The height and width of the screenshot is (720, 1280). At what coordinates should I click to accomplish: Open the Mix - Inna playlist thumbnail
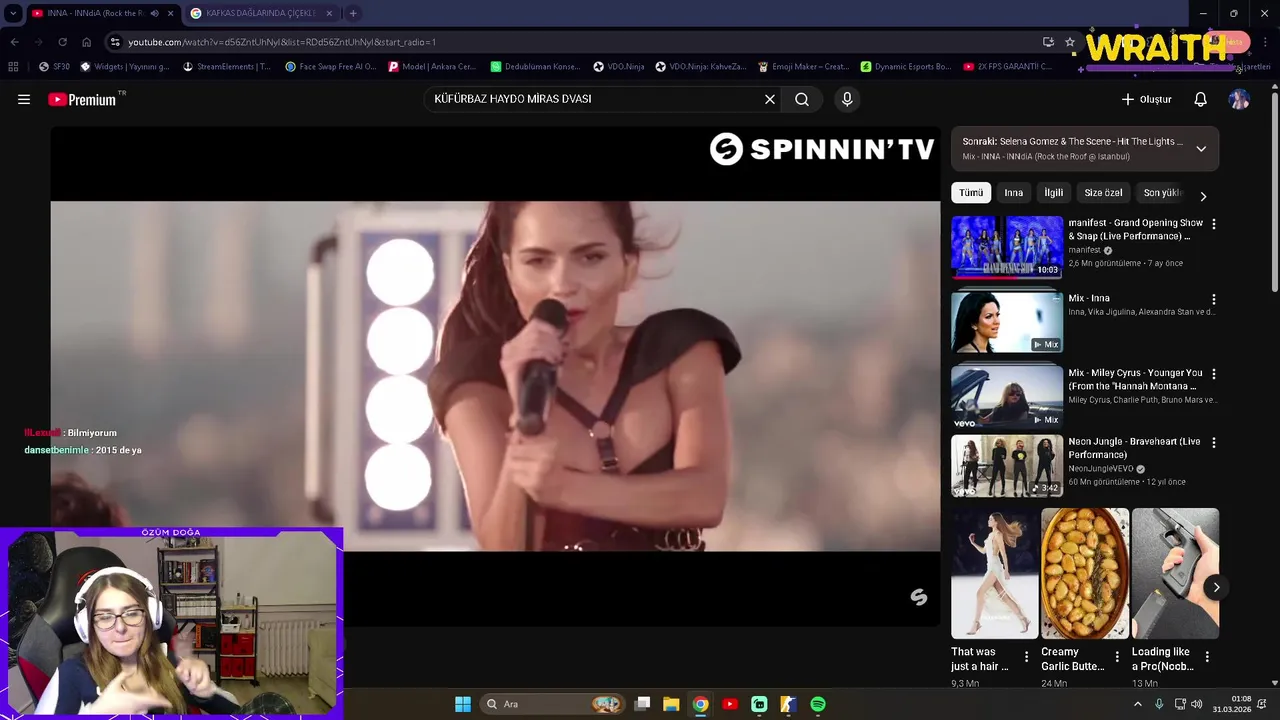(x=1007, y=321)
